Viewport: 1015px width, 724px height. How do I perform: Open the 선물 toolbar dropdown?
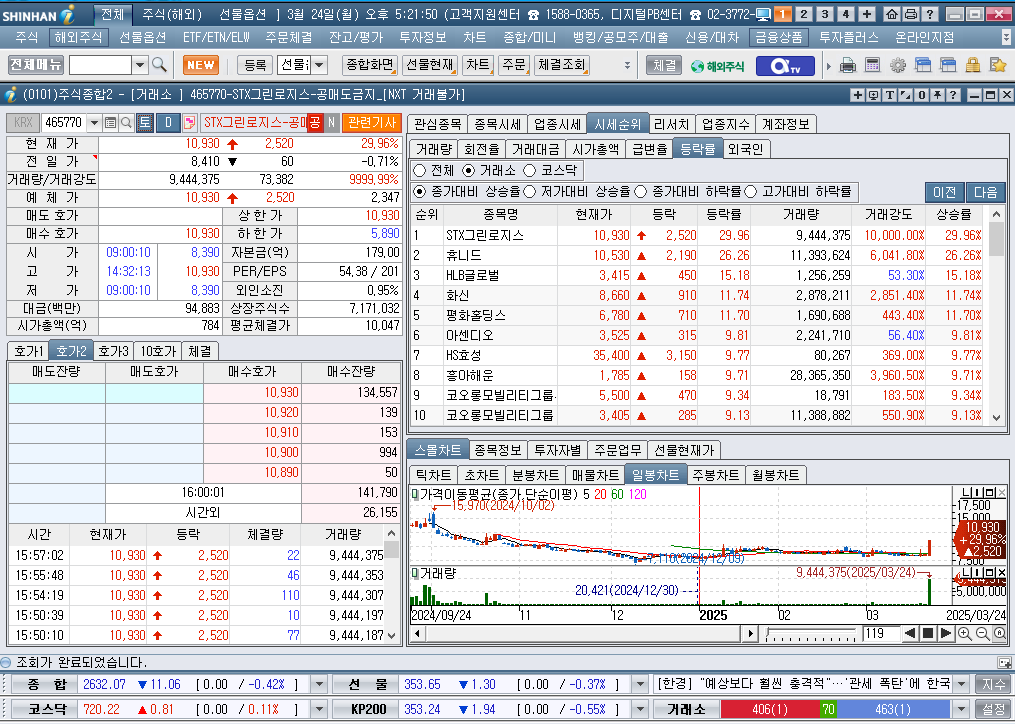[x=319, y=65]
